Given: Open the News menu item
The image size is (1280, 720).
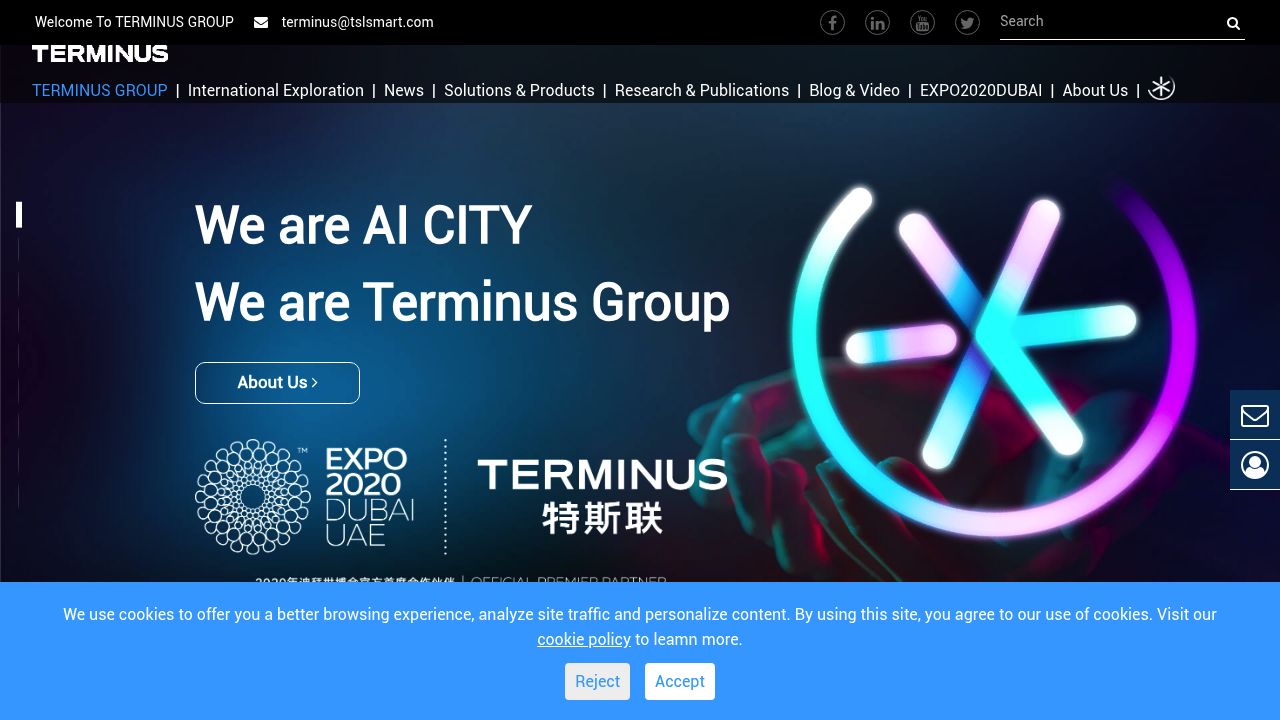Looking at the screenshot, I should (x=404, y=90).
